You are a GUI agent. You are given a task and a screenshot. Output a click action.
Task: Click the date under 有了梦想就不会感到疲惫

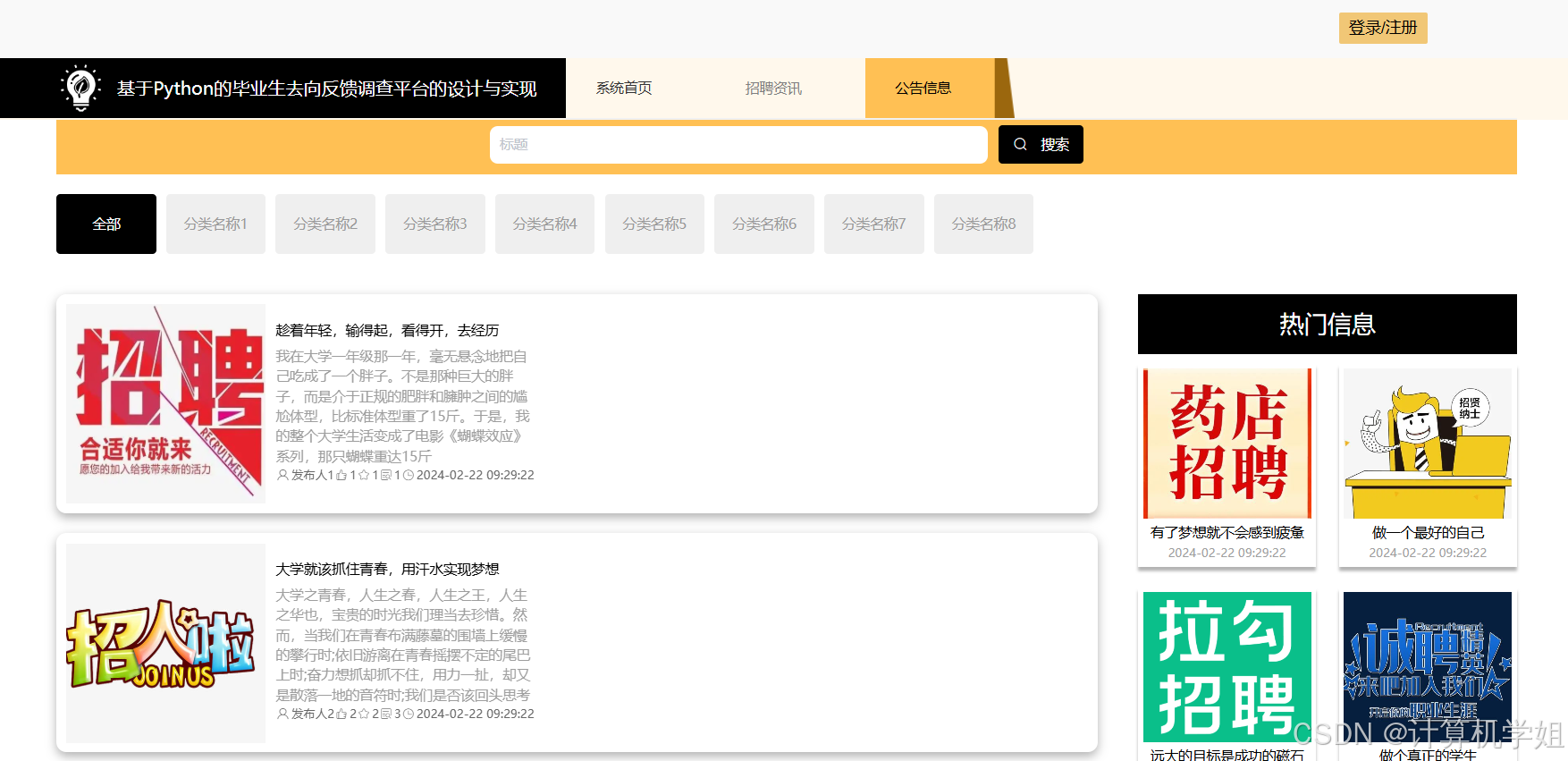[x=1227, y=553]
